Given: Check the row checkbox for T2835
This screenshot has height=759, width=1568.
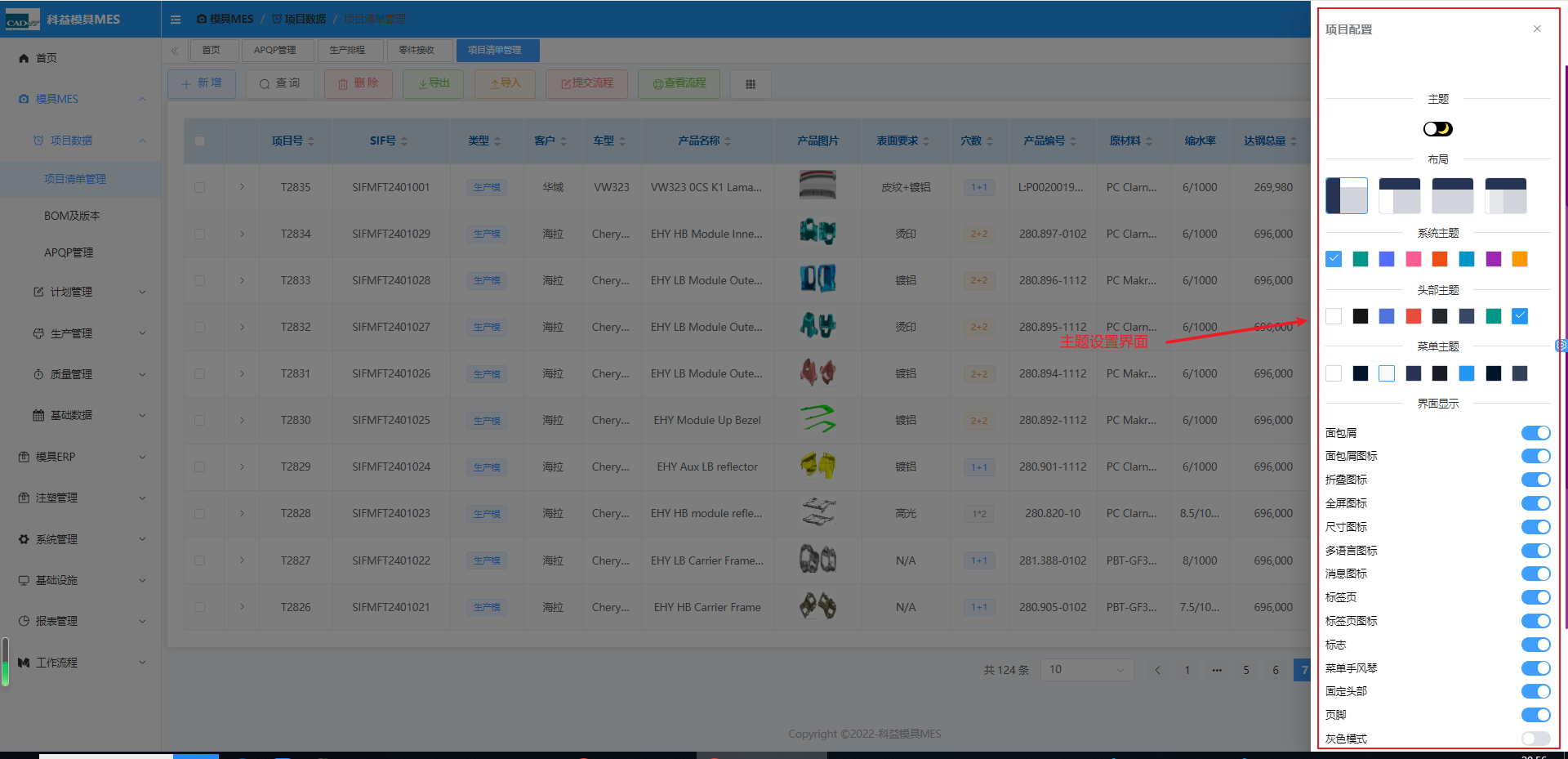Looking at the screenshot, I should coord(199,187).
